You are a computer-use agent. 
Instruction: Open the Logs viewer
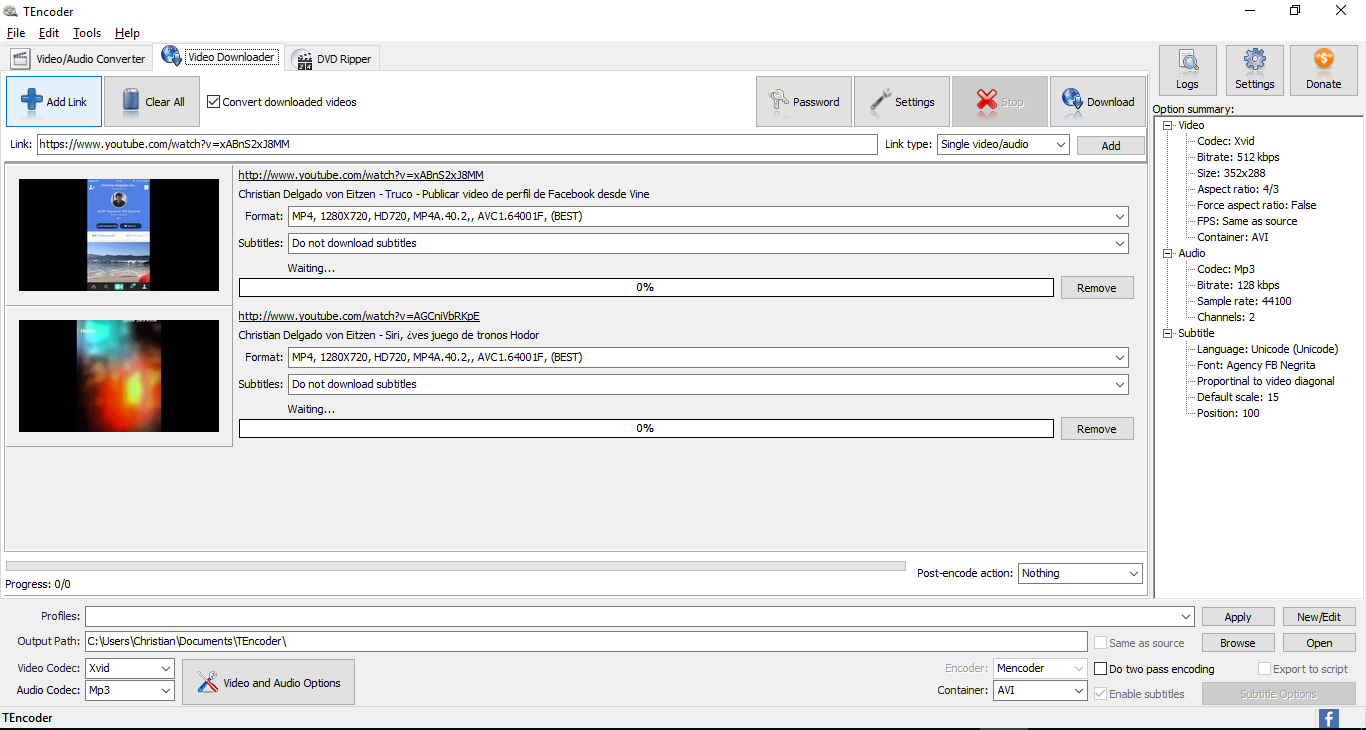tap(1188, 70)
